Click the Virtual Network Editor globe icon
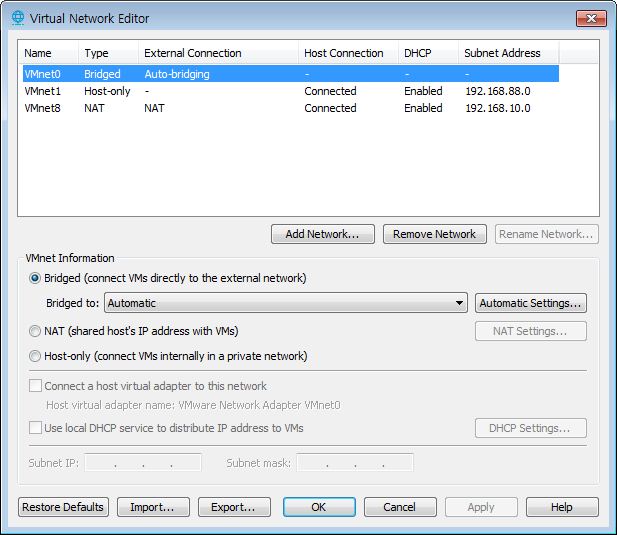 click(x=17, y=18)
